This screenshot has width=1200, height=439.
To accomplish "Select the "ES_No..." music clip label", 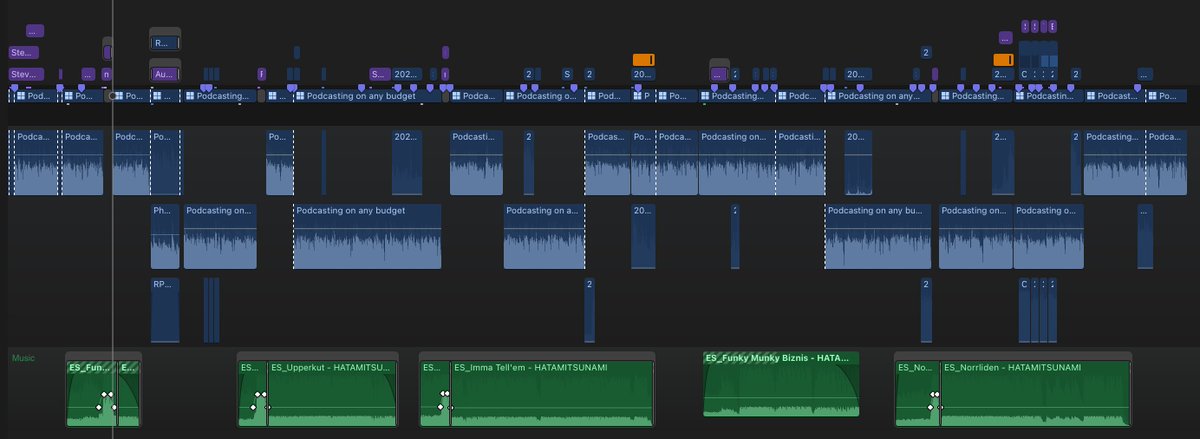I will point(917,367).
